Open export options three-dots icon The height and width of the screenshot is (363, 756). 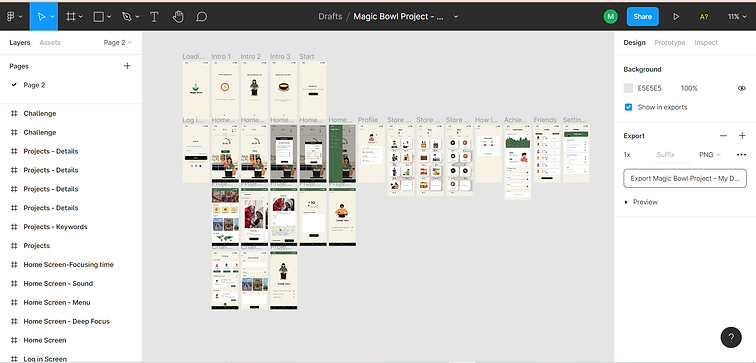tap(742, 155)
